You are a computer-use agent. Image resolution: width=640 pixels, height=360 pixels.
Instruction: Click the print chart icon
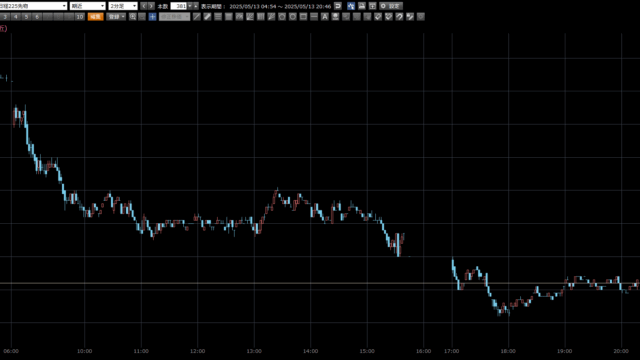[362, 6]
